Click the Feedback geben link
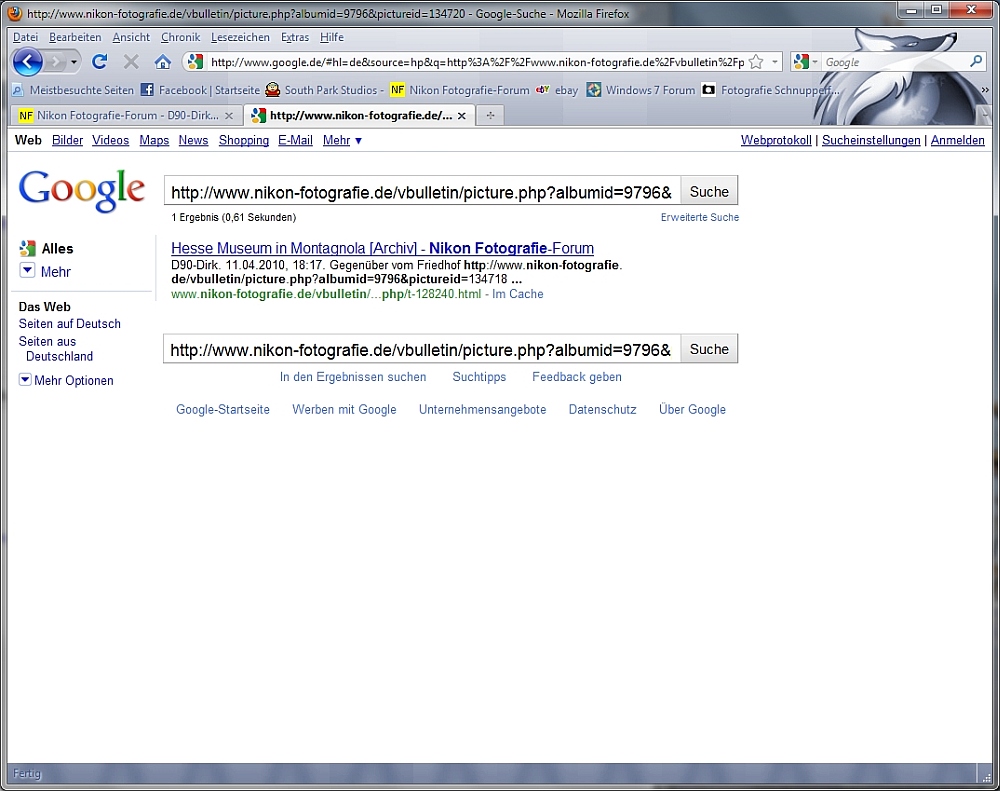This screenshot has height=791, width=1000. pos(577,377)
